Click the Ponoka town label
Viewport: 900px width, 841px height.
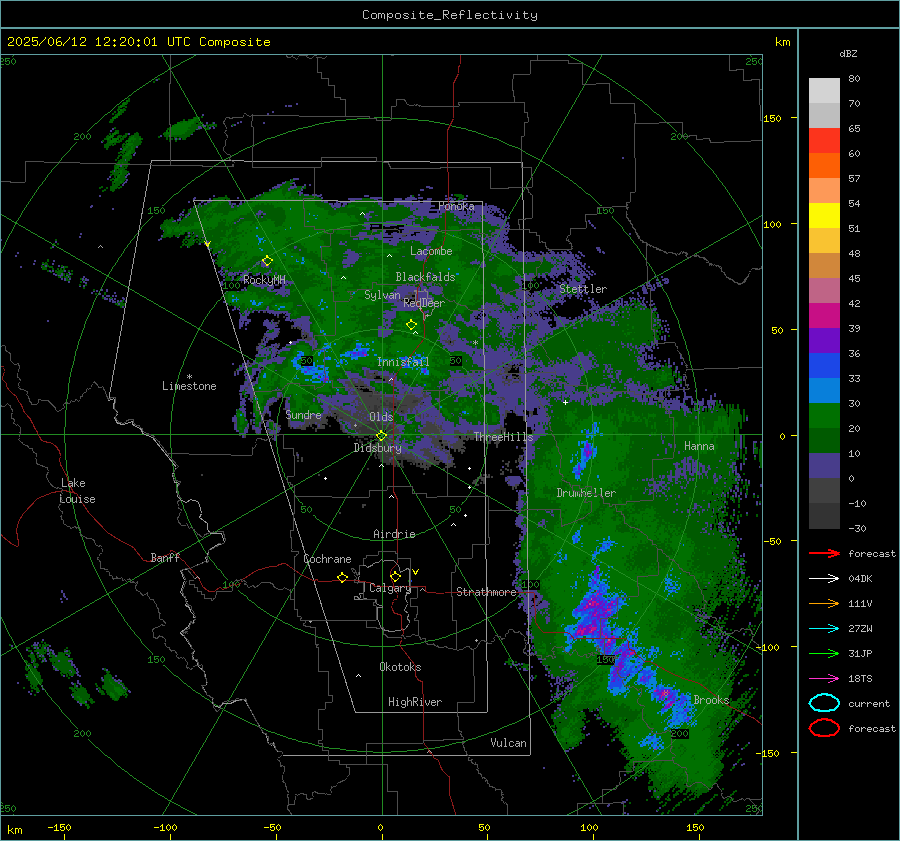456,206
